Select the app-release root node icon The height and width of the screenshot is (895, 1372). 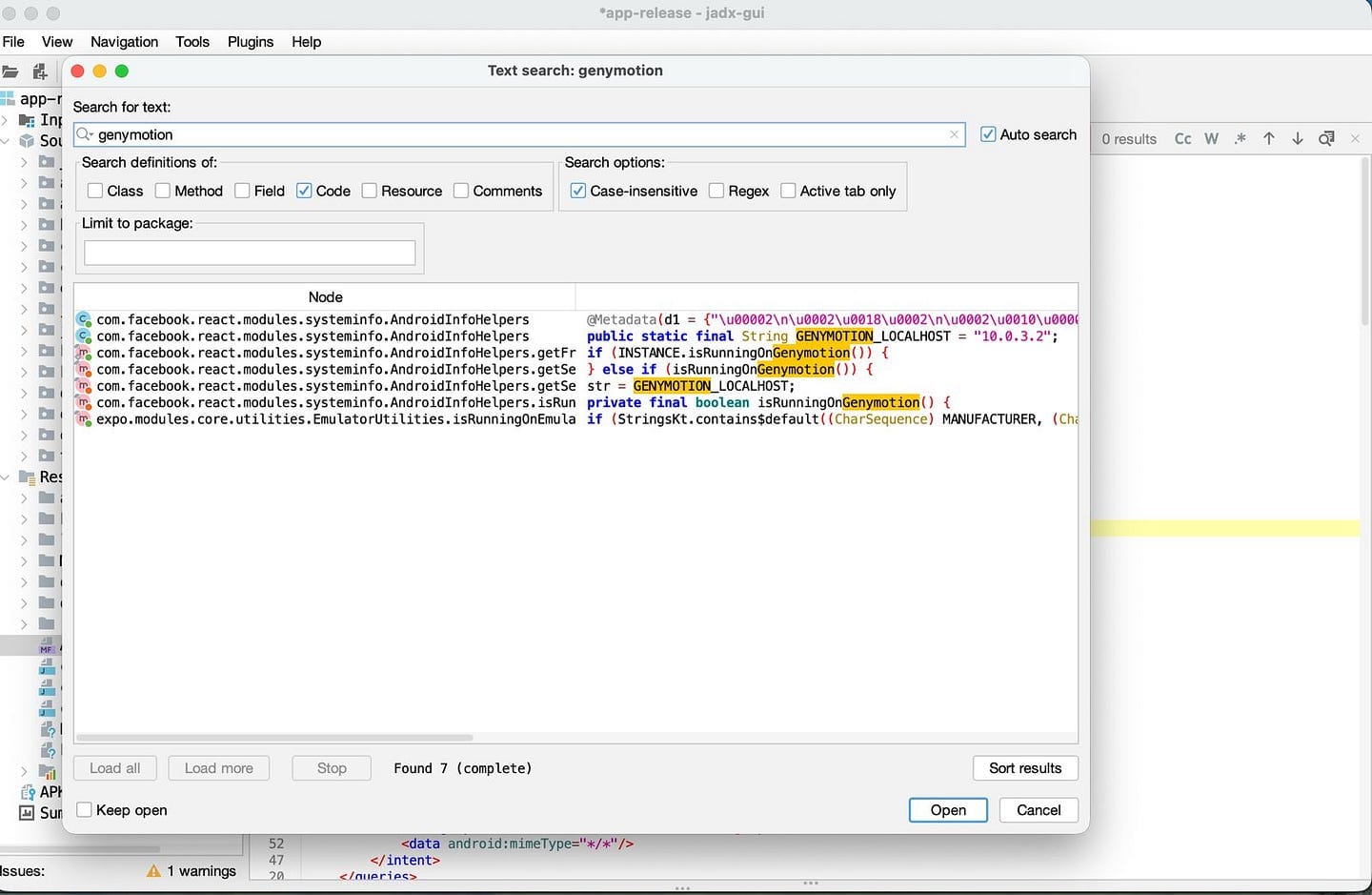(8, 98)
